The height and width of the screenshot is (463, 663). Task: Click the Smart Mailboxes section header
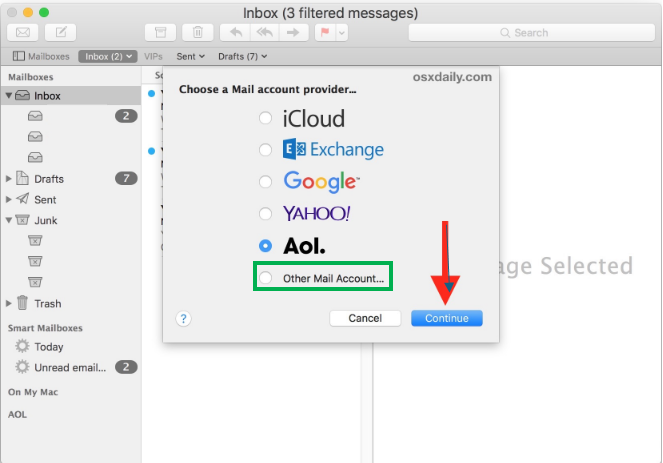pos(45,328)
